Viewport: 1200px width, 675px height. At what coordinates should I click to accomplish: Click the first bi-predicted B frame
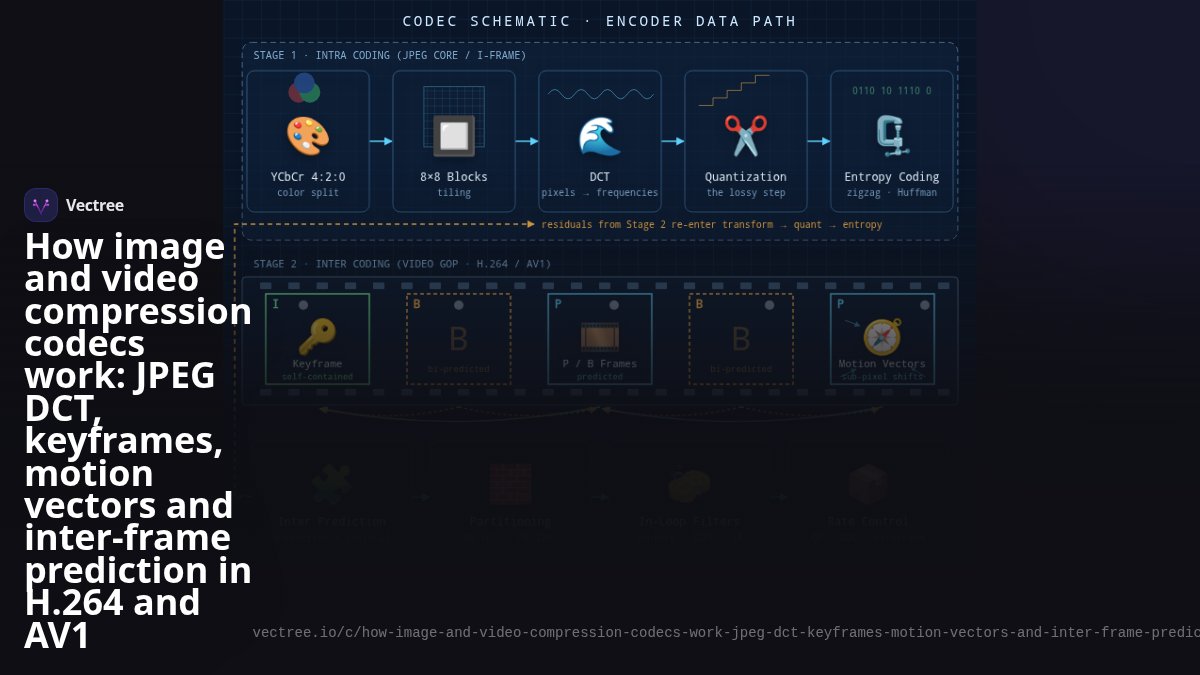(459, 339)
